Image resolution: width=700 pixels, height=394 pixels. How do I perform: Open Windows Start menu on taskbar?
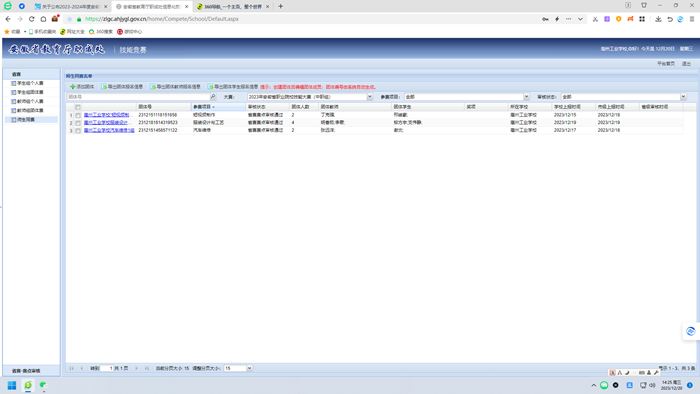[x=12, y=385]
